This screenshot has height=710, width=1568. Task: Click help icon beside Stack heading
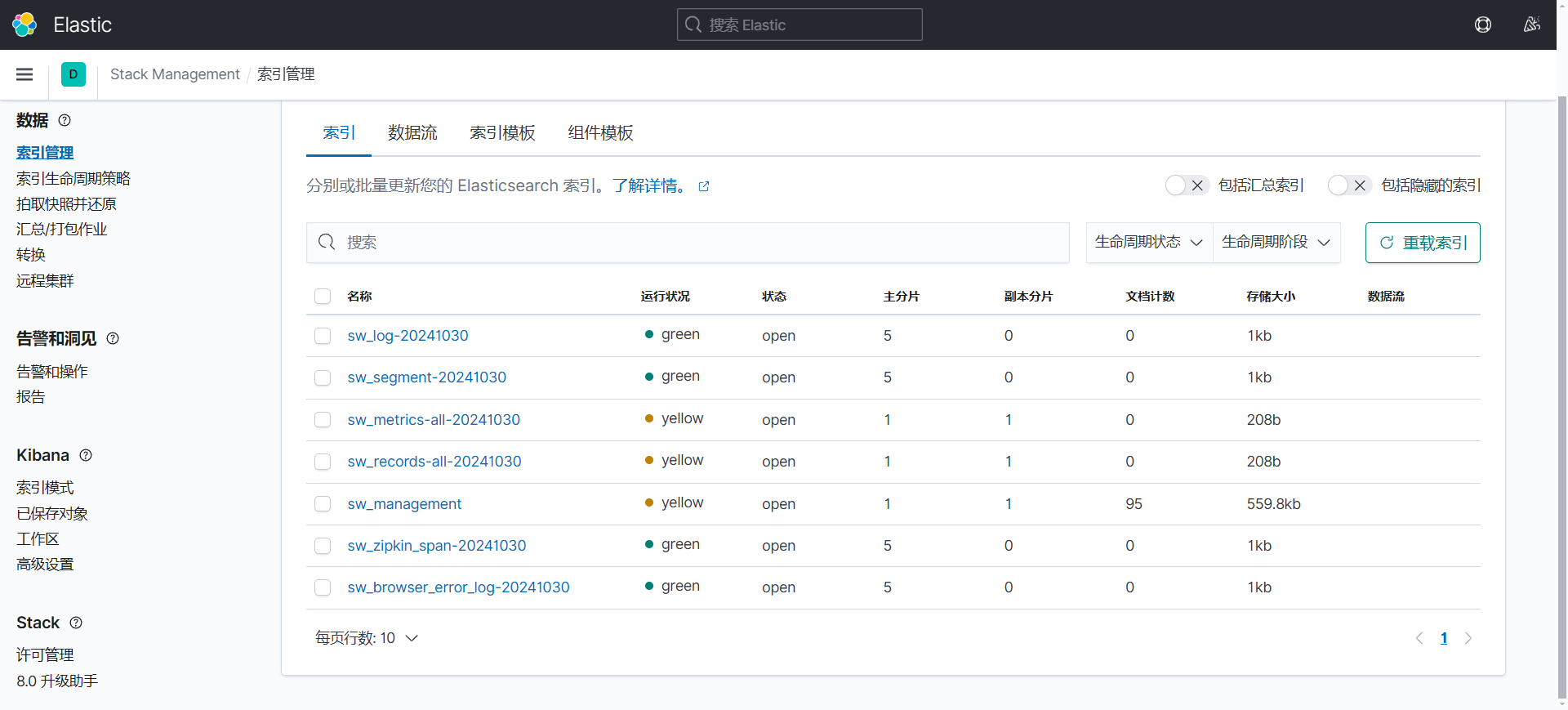click(x=76, y=623)
